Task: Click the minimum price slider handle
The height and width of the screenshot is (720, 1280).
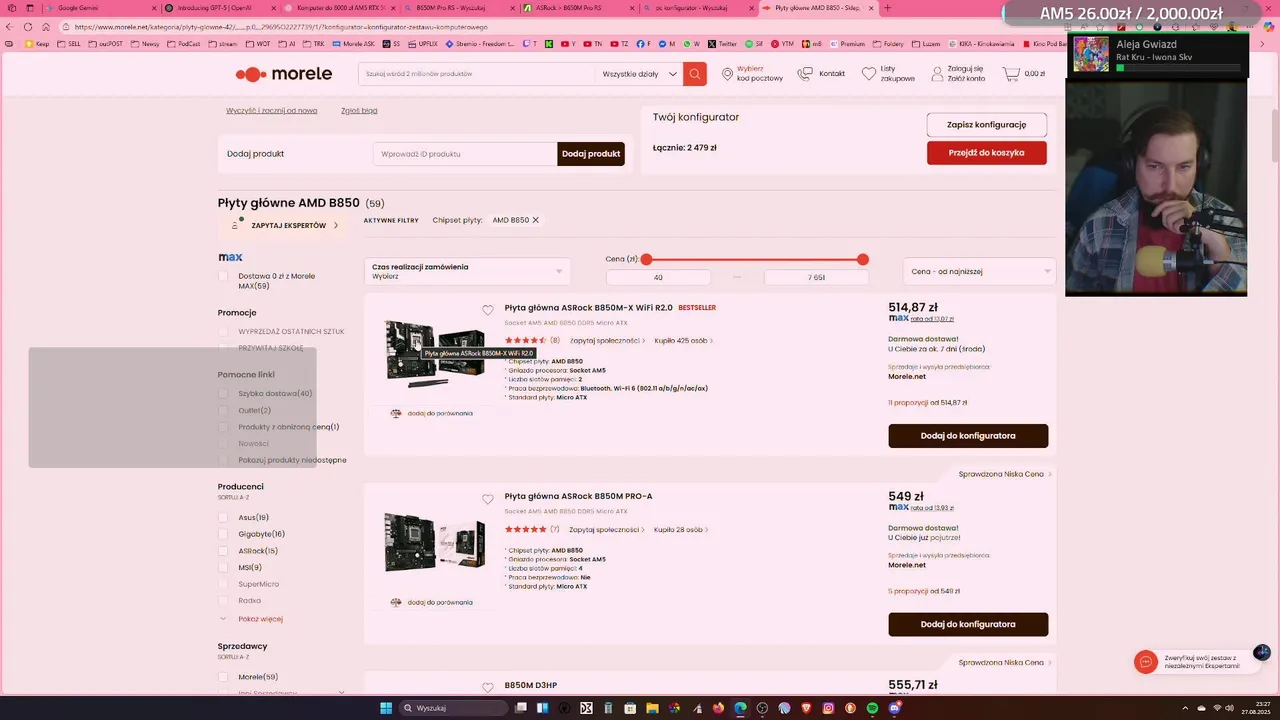Action: [646, 259]
